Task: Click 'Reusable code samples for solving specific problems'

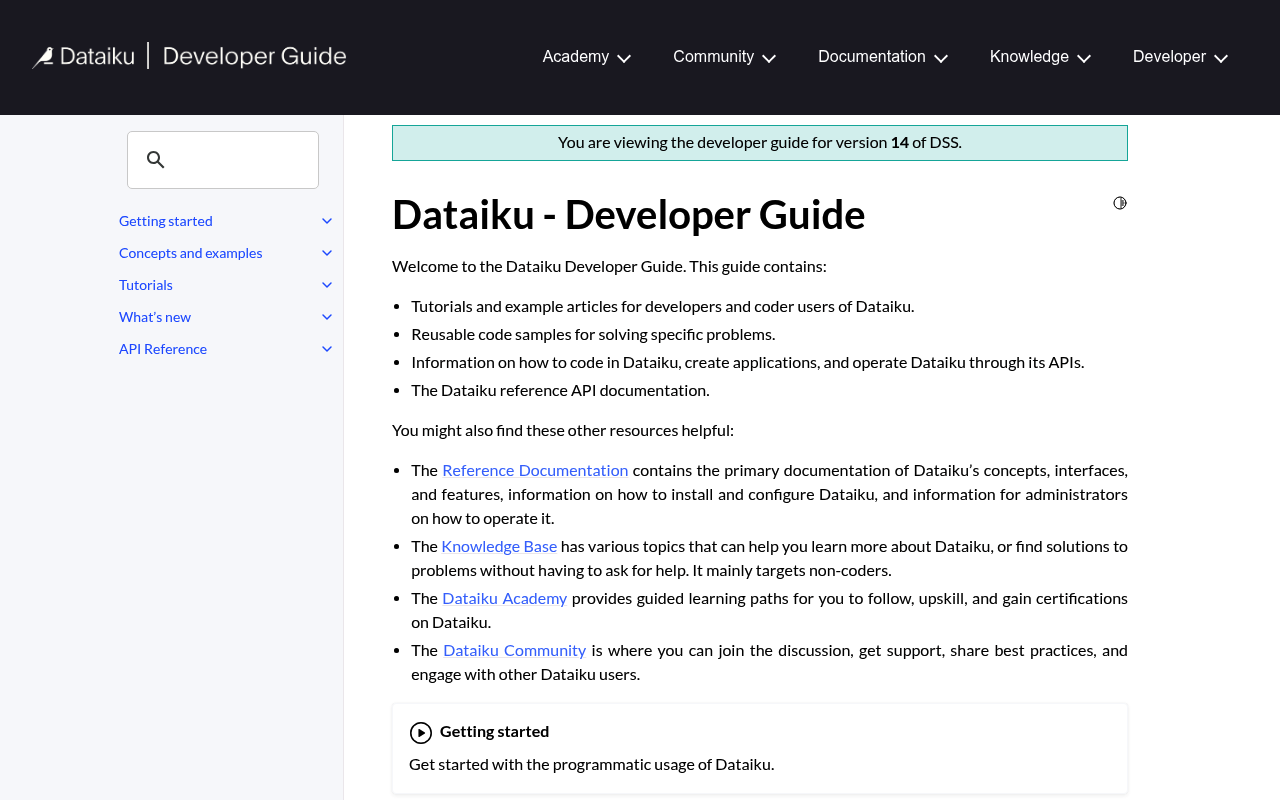Action: (x=593, y=334)
